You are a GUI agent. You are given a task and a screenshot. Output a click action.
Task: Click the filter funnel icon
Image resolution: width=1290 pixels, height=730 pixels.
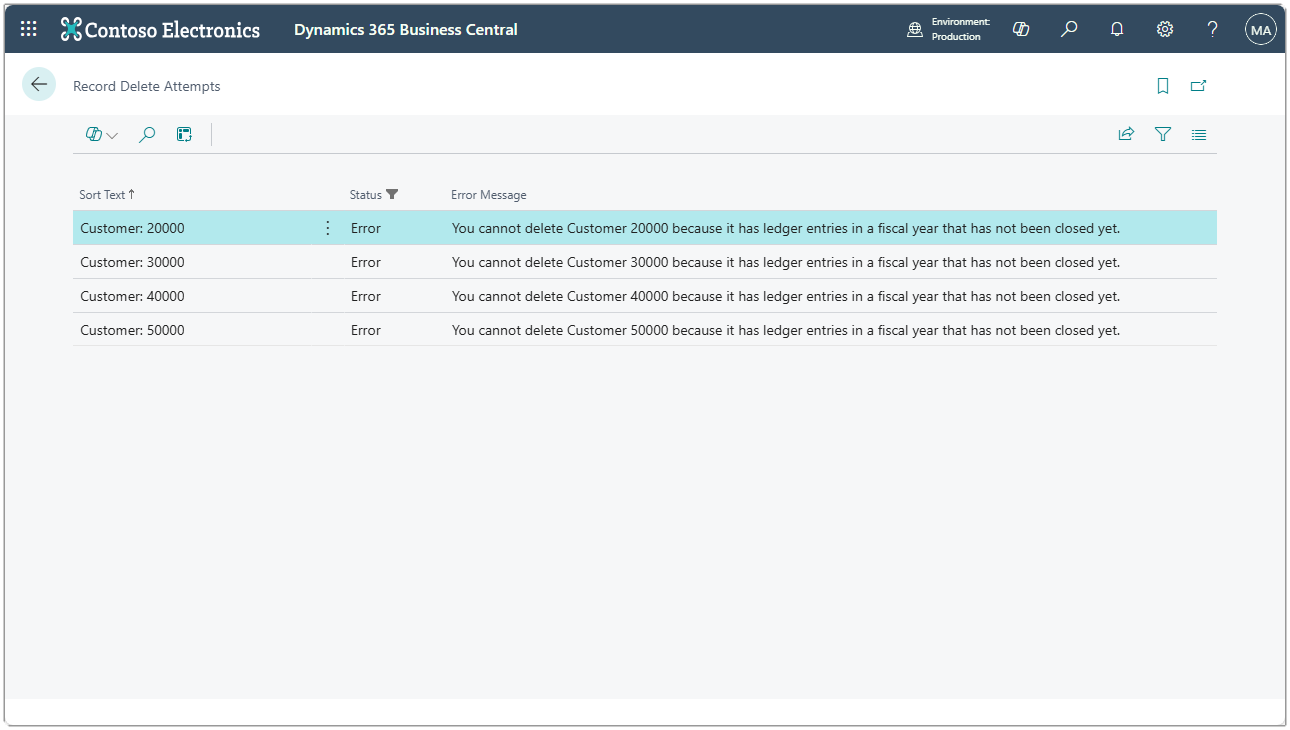[x=1162, y=133]
